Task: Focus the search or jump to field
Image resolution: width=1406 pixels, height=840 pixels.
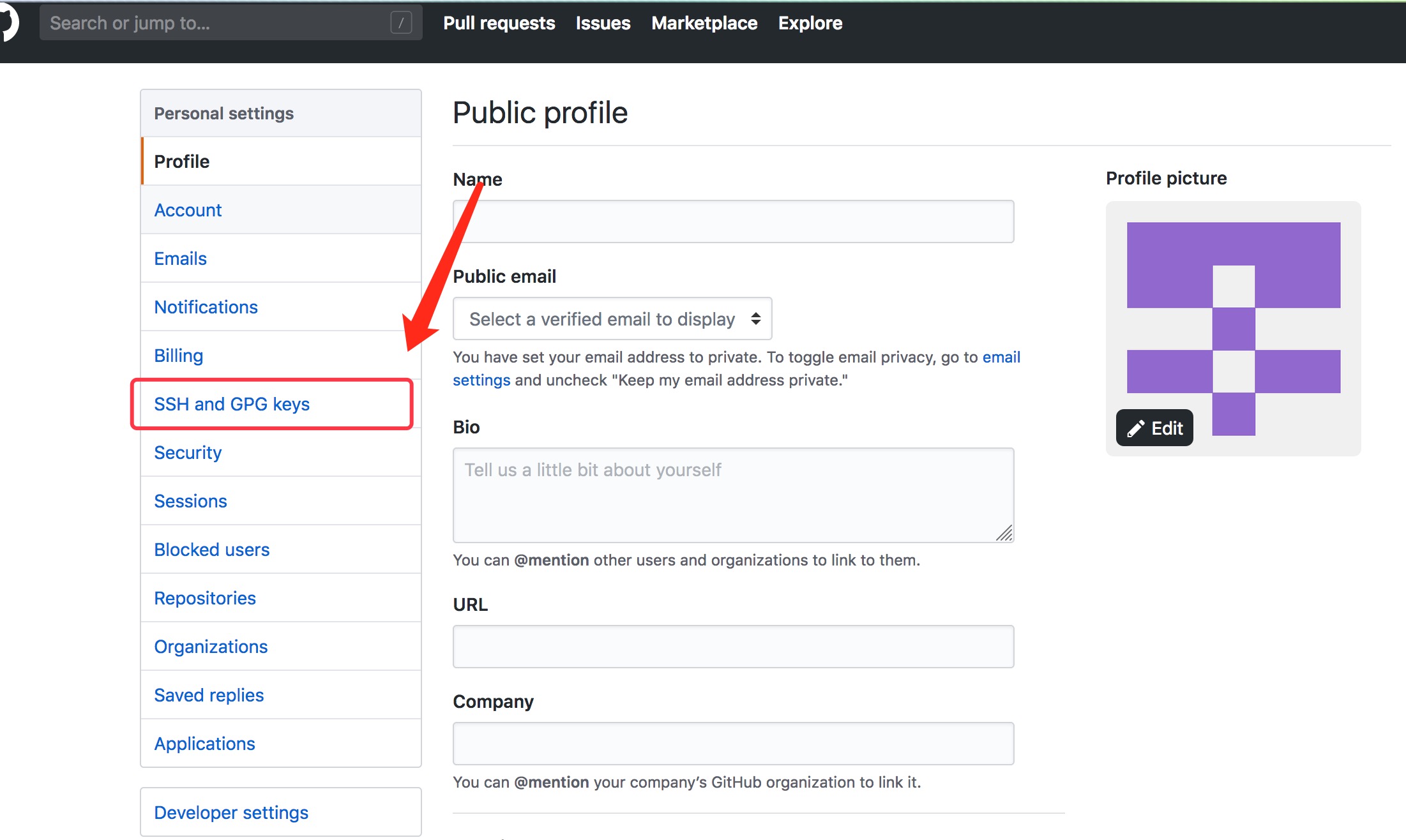Action: pyautogui.click(x=231, y=23)
